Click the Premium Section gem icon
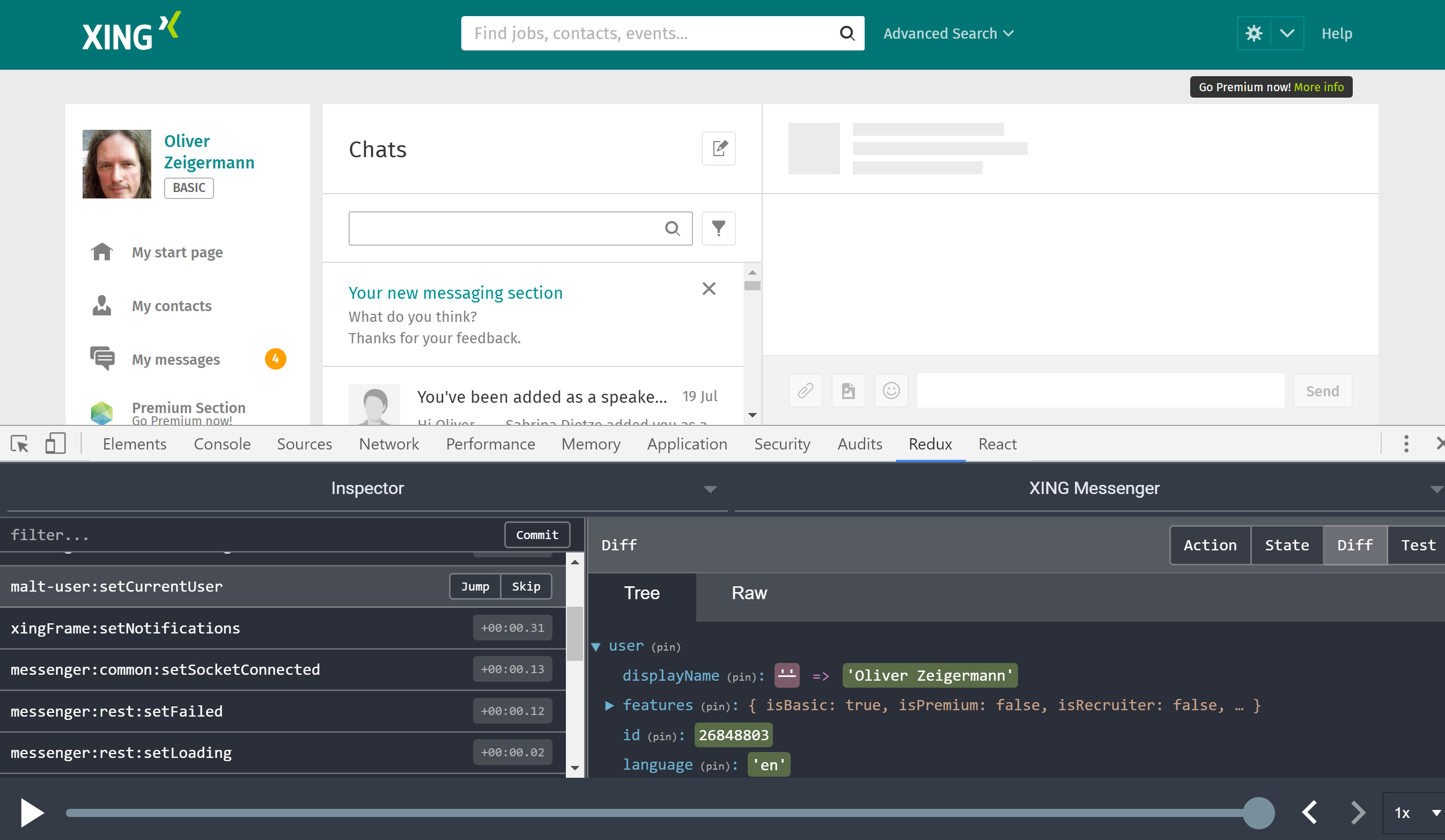This screenshot has height=840, width=1445. (x=102, y=412)
